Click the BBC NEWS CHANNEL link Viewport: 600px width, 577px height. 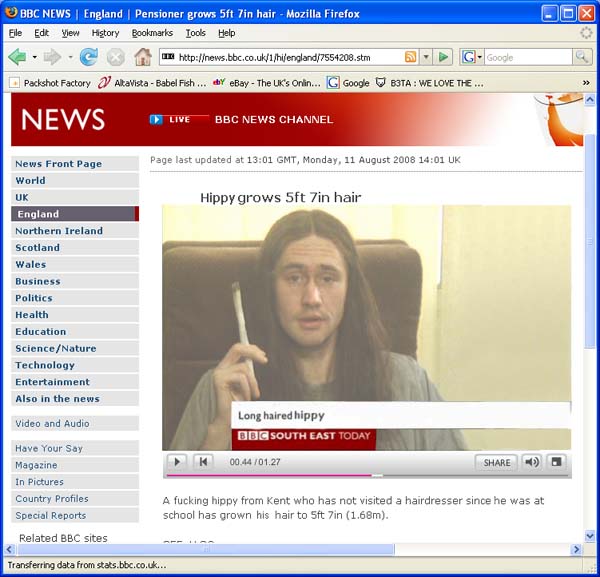pos(274,120)
